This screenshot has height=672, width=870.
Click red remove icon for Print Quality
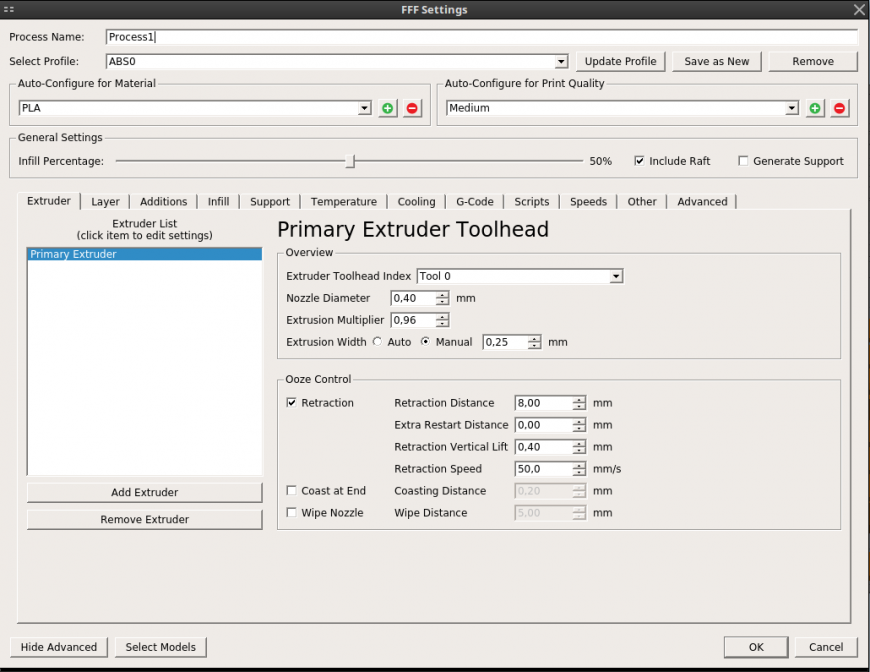click(840, 108)
